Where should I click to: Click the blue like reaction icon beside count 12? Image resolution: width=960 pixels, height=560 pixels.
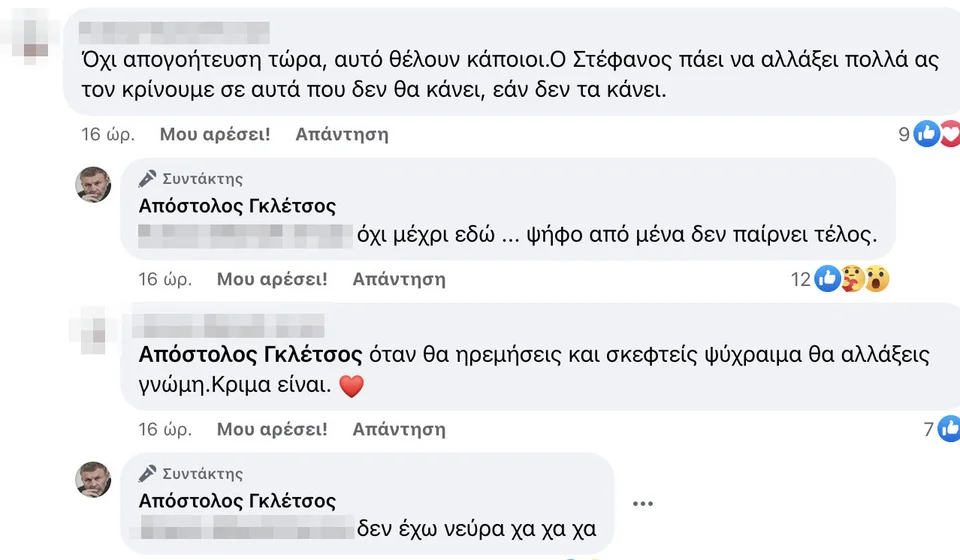pyautogui.click(x=827, y=279)
